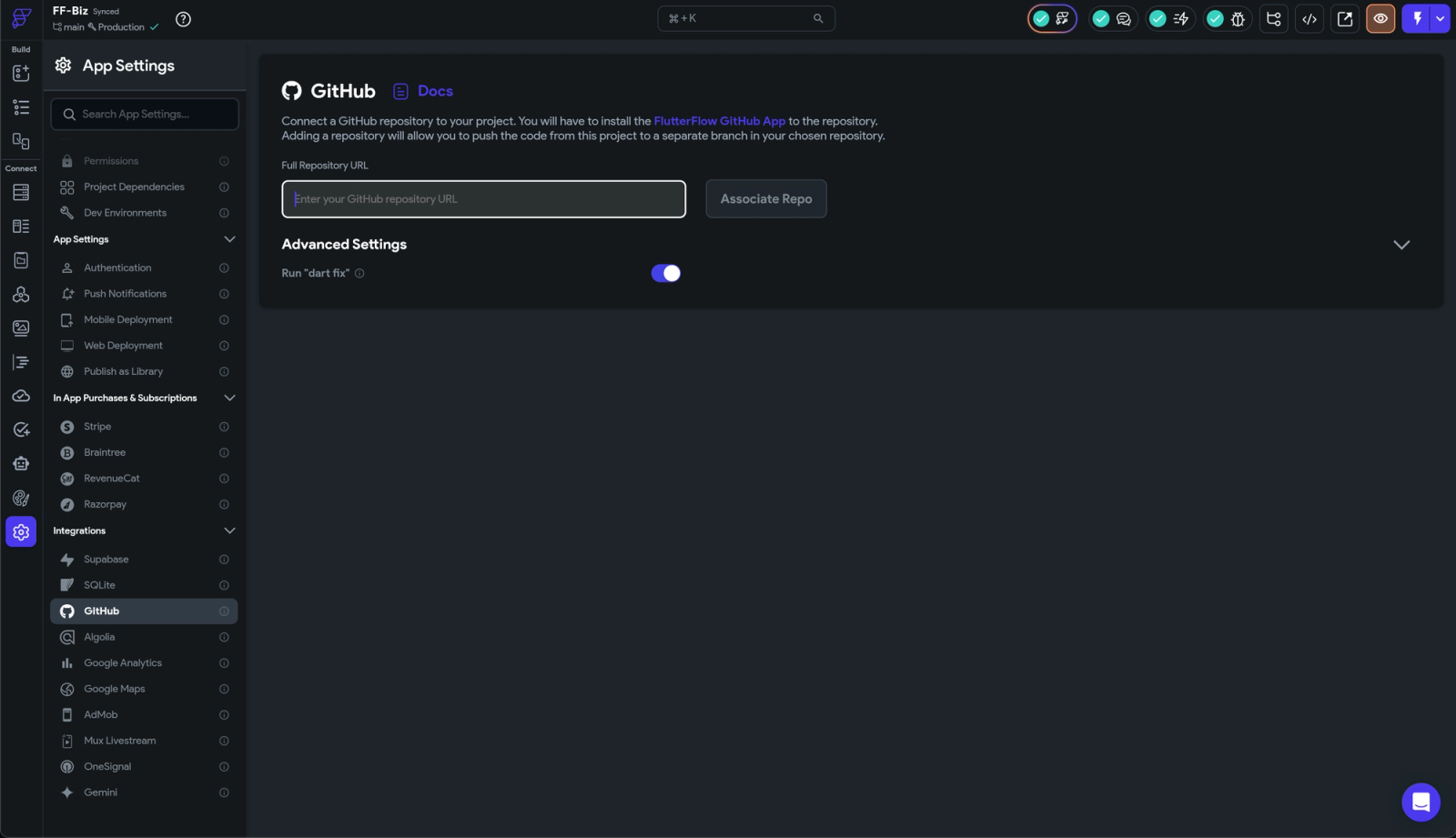Open Stripe payment settings

144,427
